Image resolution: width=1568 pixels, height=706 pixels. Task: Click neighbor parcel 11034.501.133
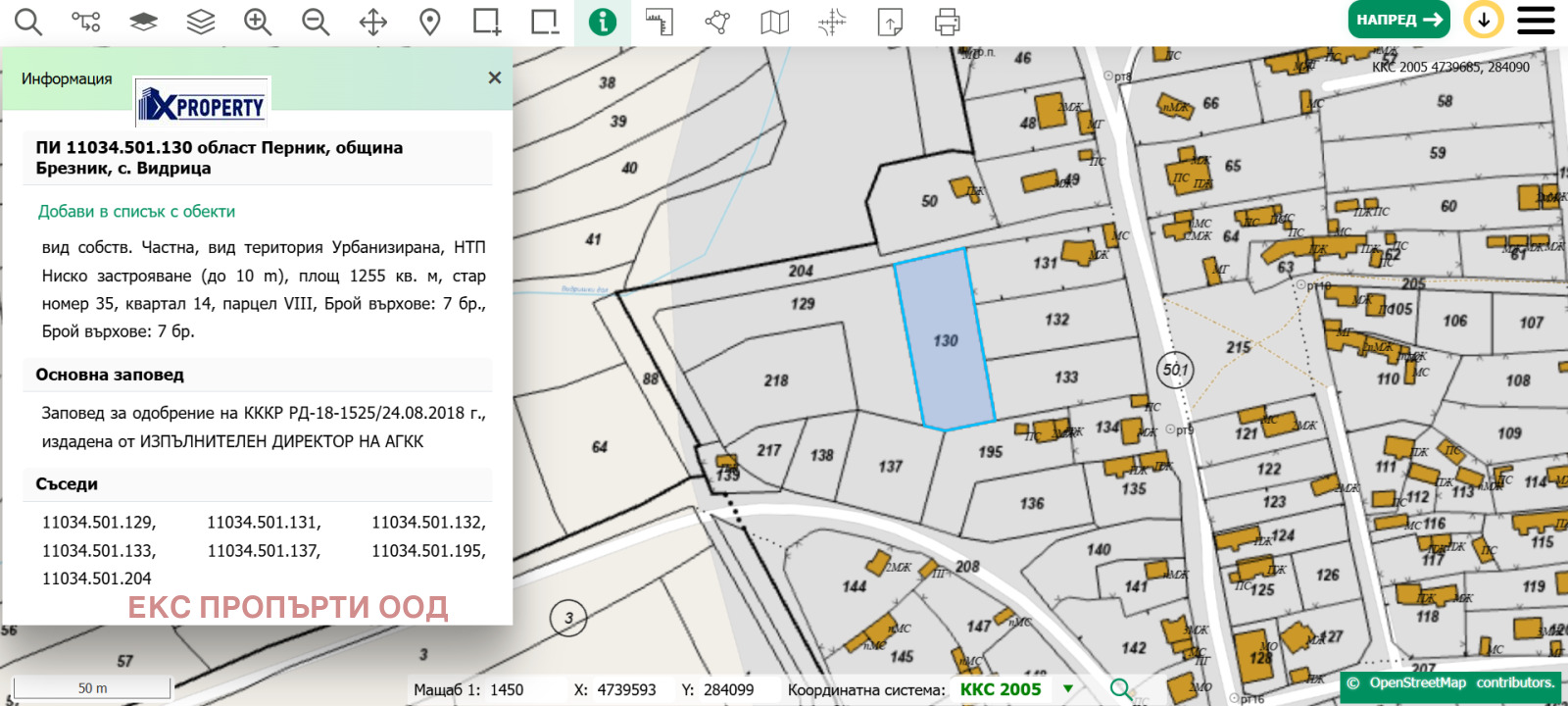tap(99, 551)
